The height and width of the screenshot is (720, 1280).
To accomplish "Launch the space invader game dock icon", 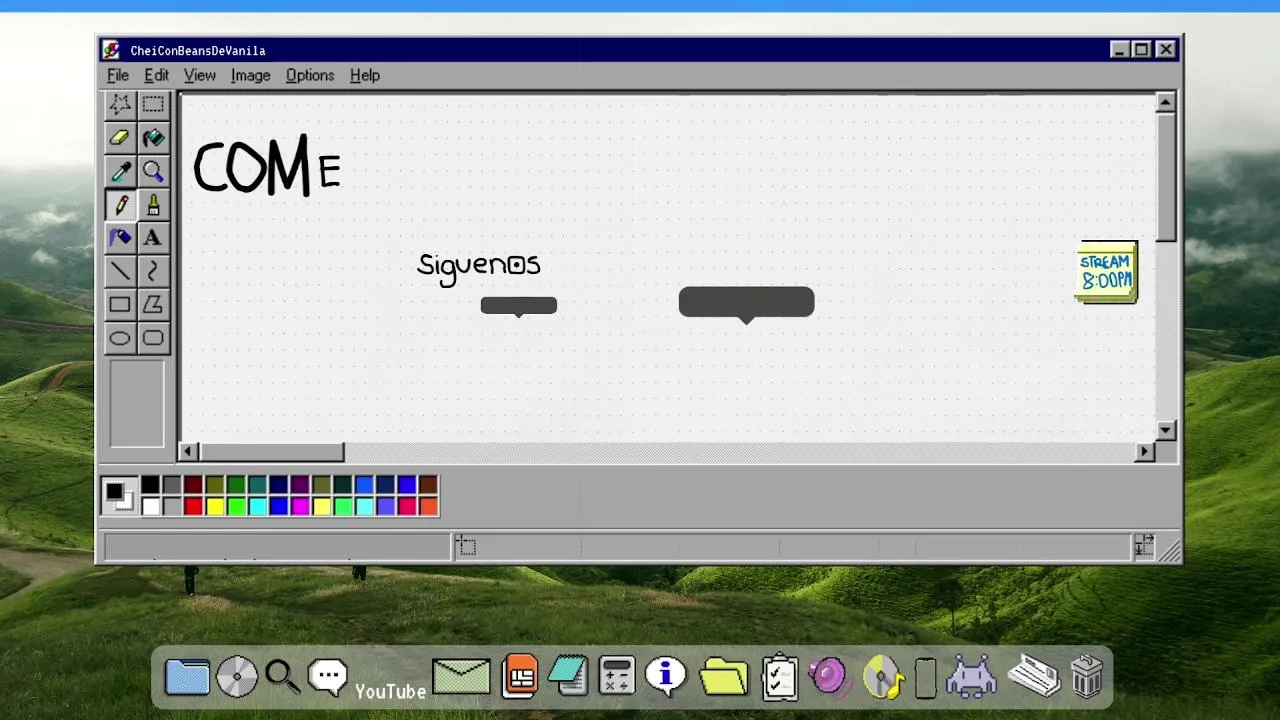I will pos(971,676).
